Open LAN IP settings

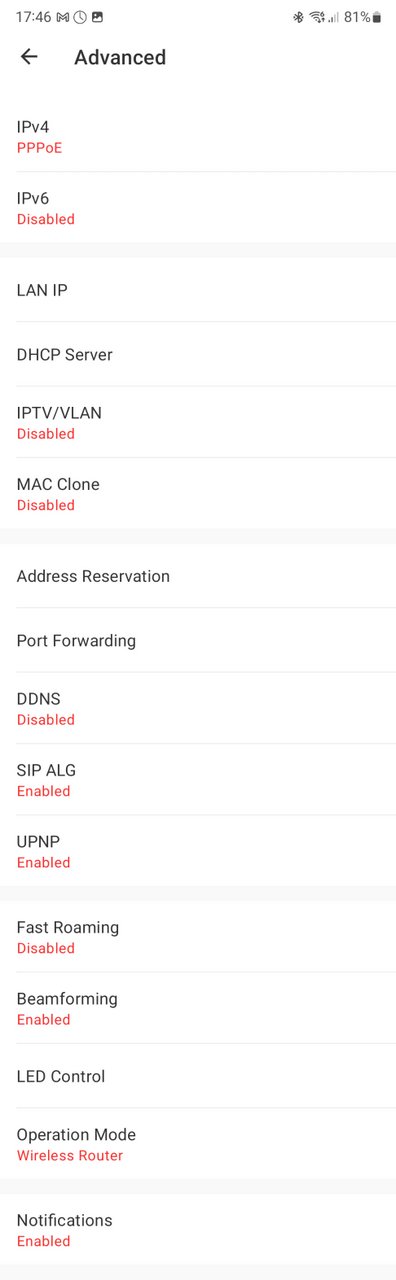[x=198, y=290]
